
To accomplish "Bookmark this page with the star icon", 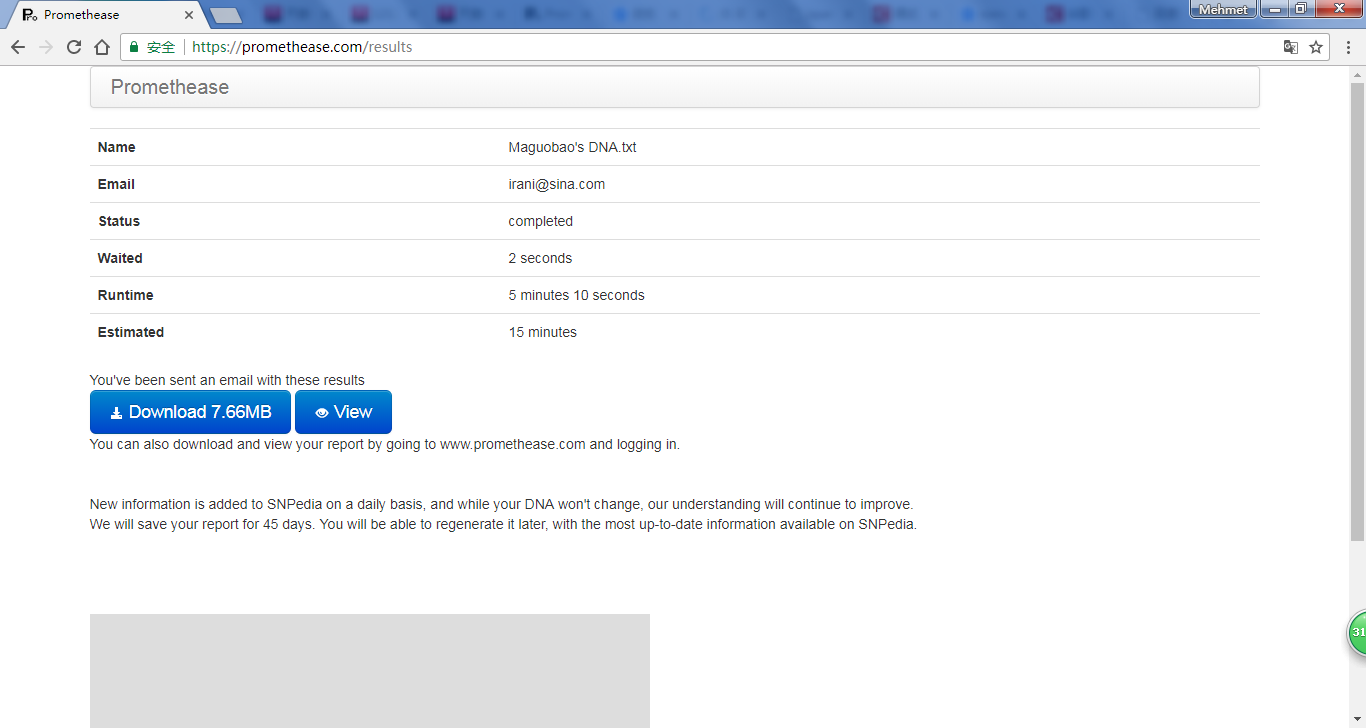I will 1316,47.
